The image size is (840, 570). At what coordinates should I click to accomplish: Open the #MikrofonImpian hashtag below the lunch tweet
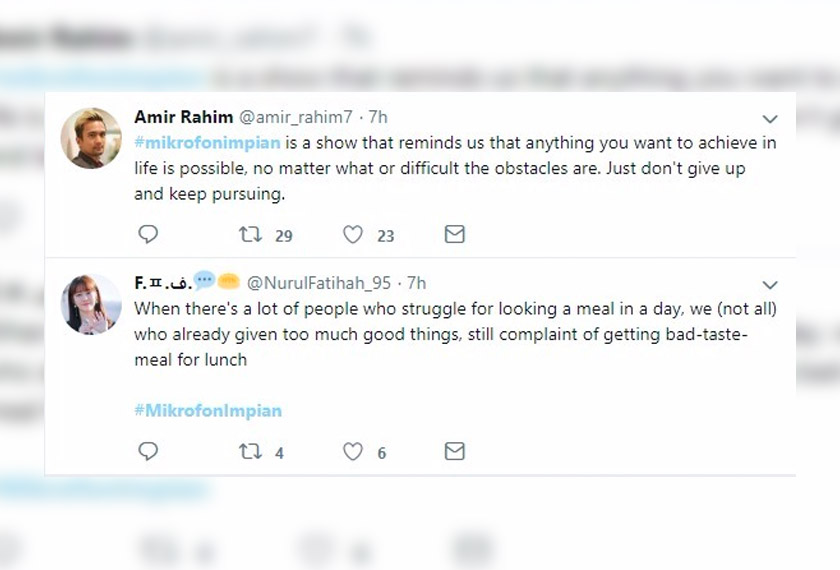(208, 410)
